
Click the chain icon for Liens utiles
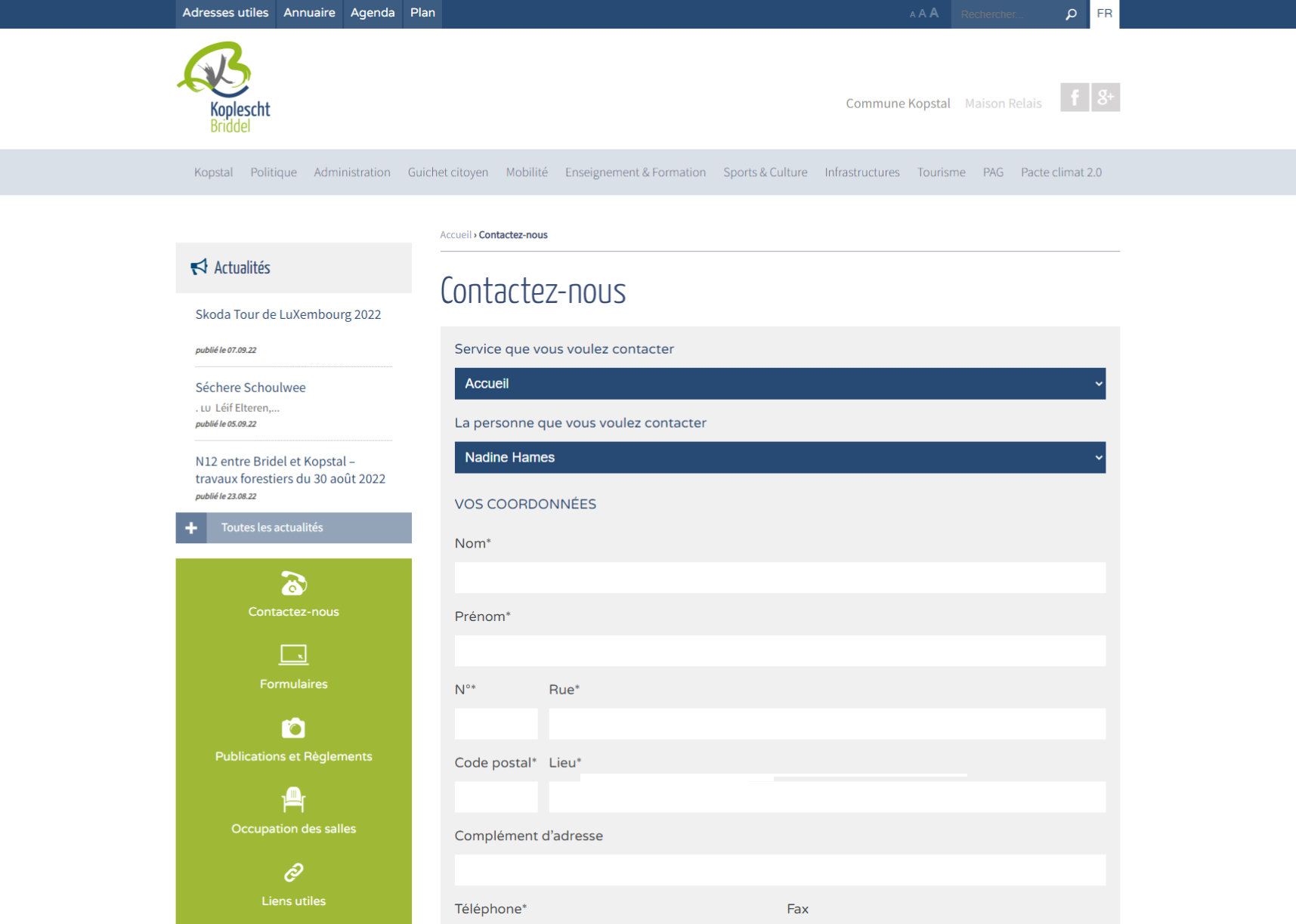pyautogui.click(x=293, y=873)
